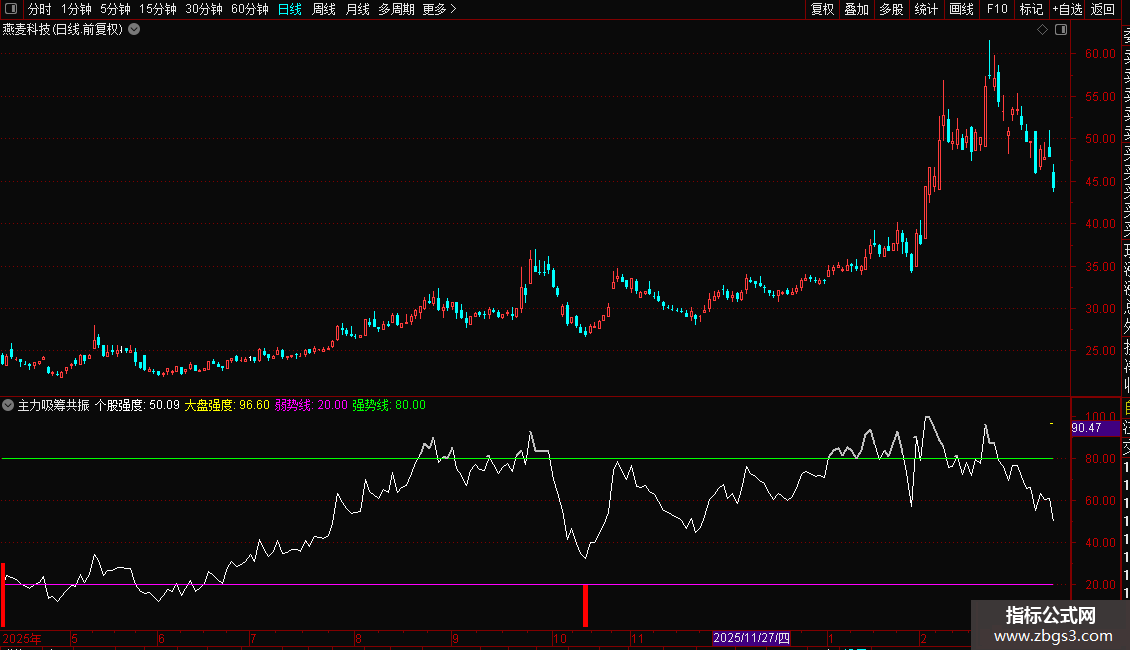Image resolution: width=1130 pixels, height=650 pixels.
Task: Click the diamond marker icon above chart
Action: (1042, 30)
